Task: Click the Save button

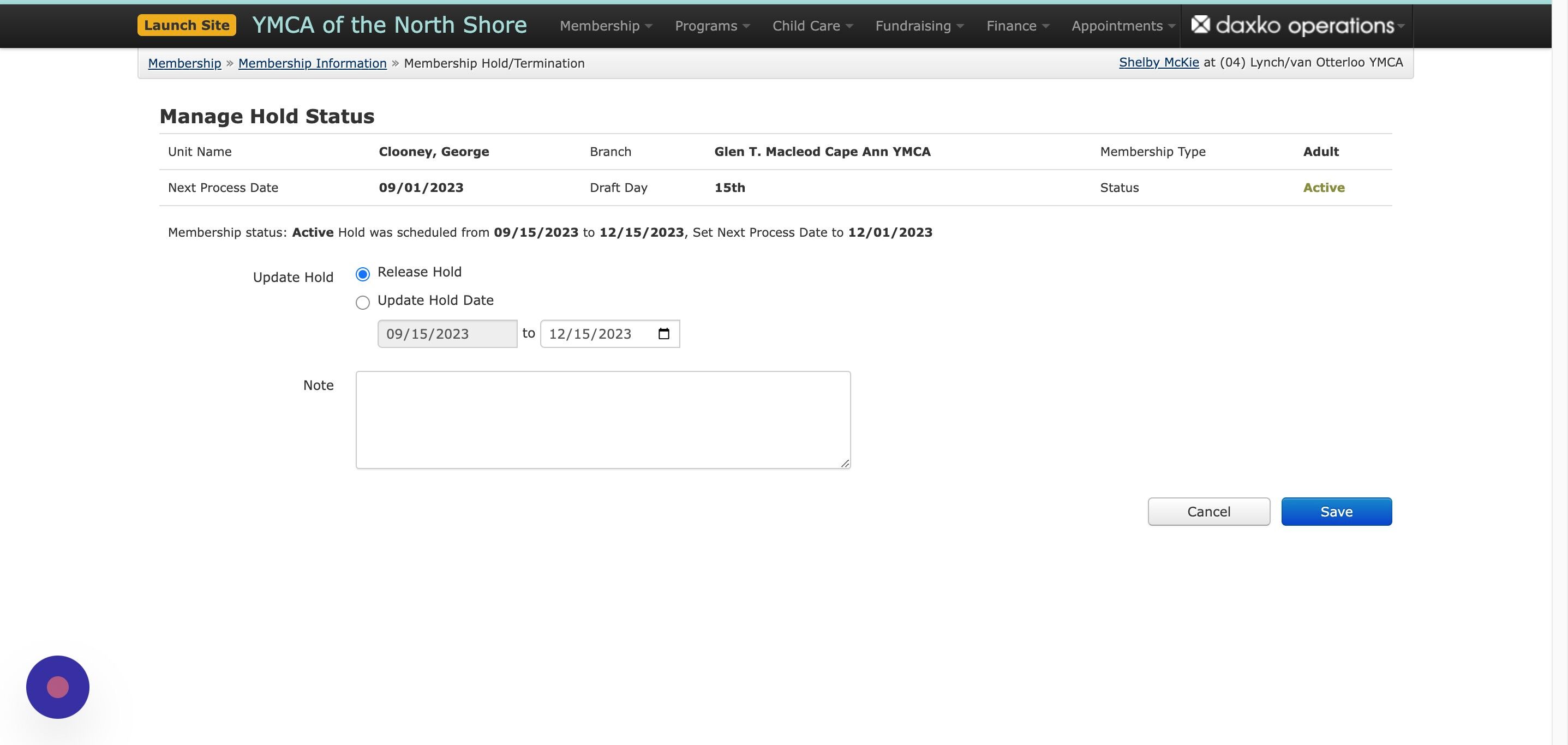Action: (x=1336, y=511)
